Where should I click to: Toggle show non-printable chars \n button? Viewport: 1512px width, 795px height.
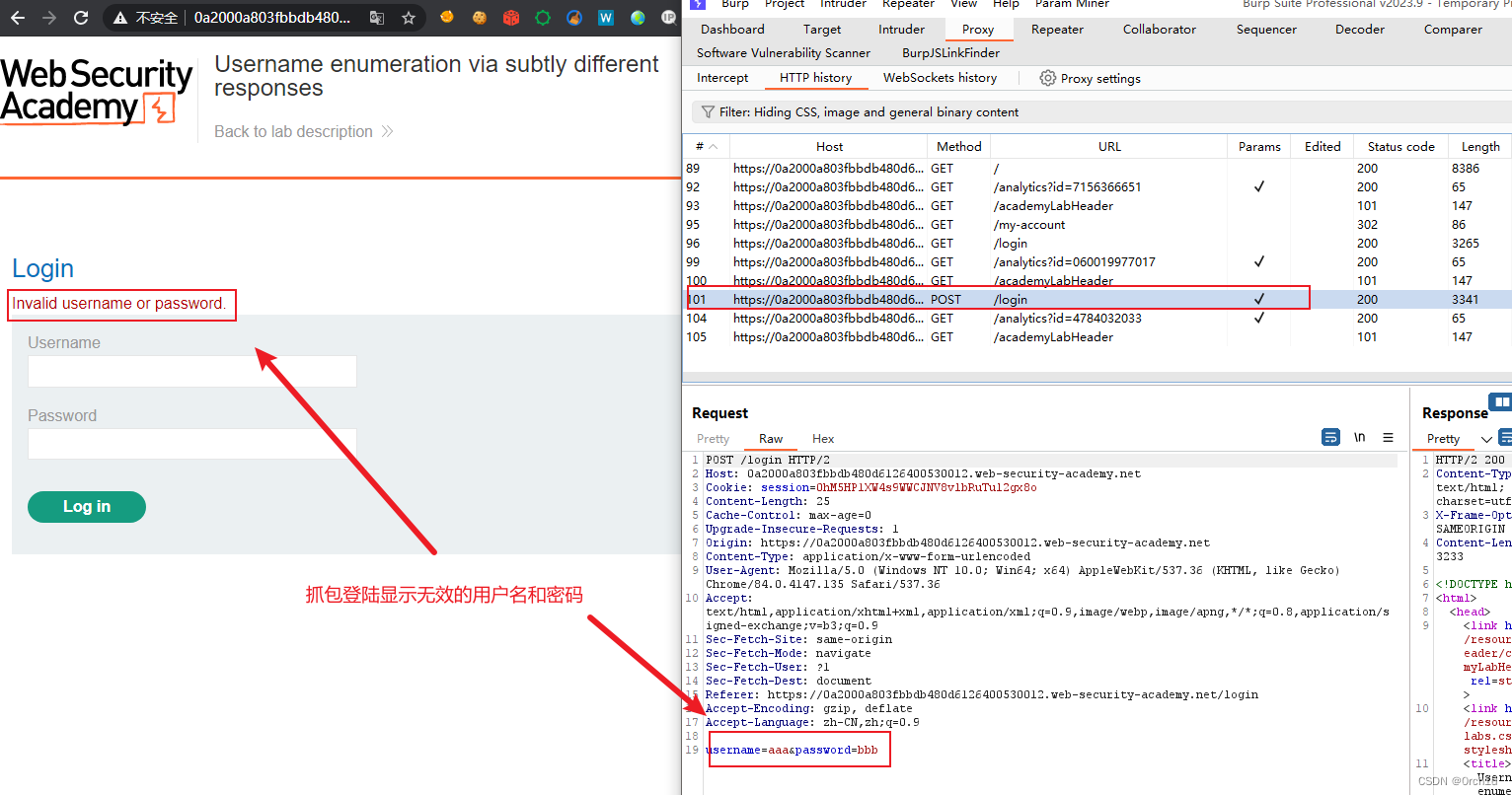pos(1359,437)
